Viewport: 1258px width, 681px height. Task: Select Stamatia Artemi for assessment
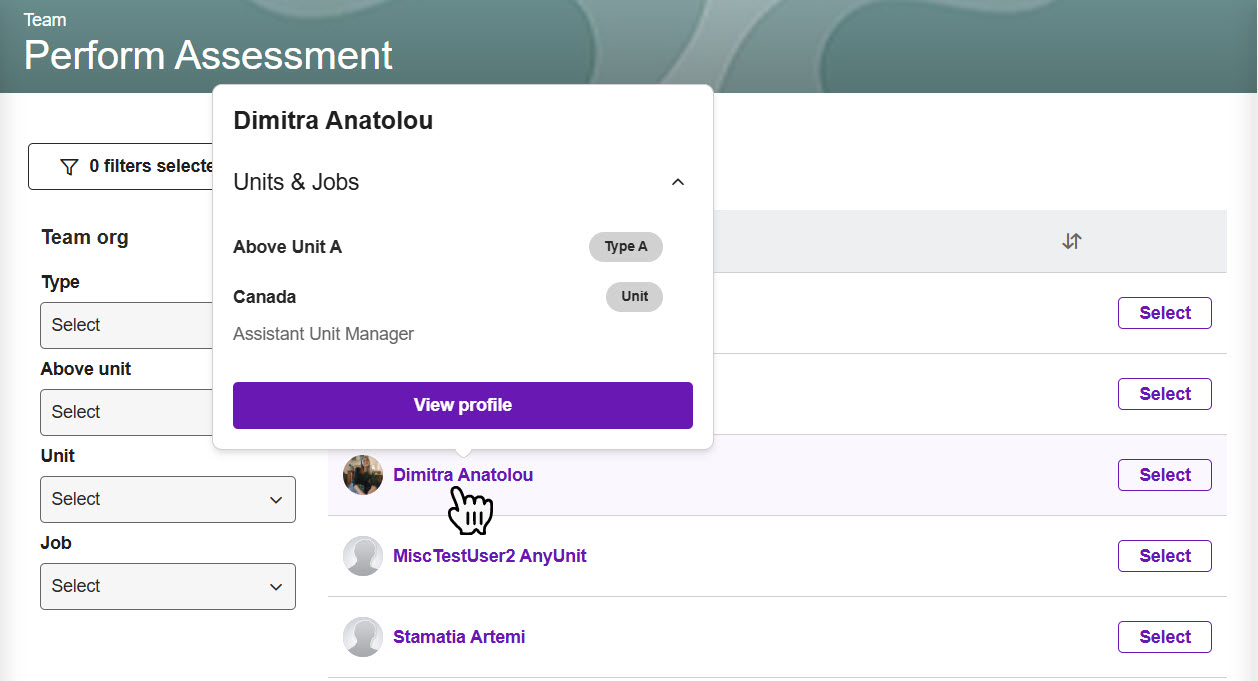tap(1165, 637)
